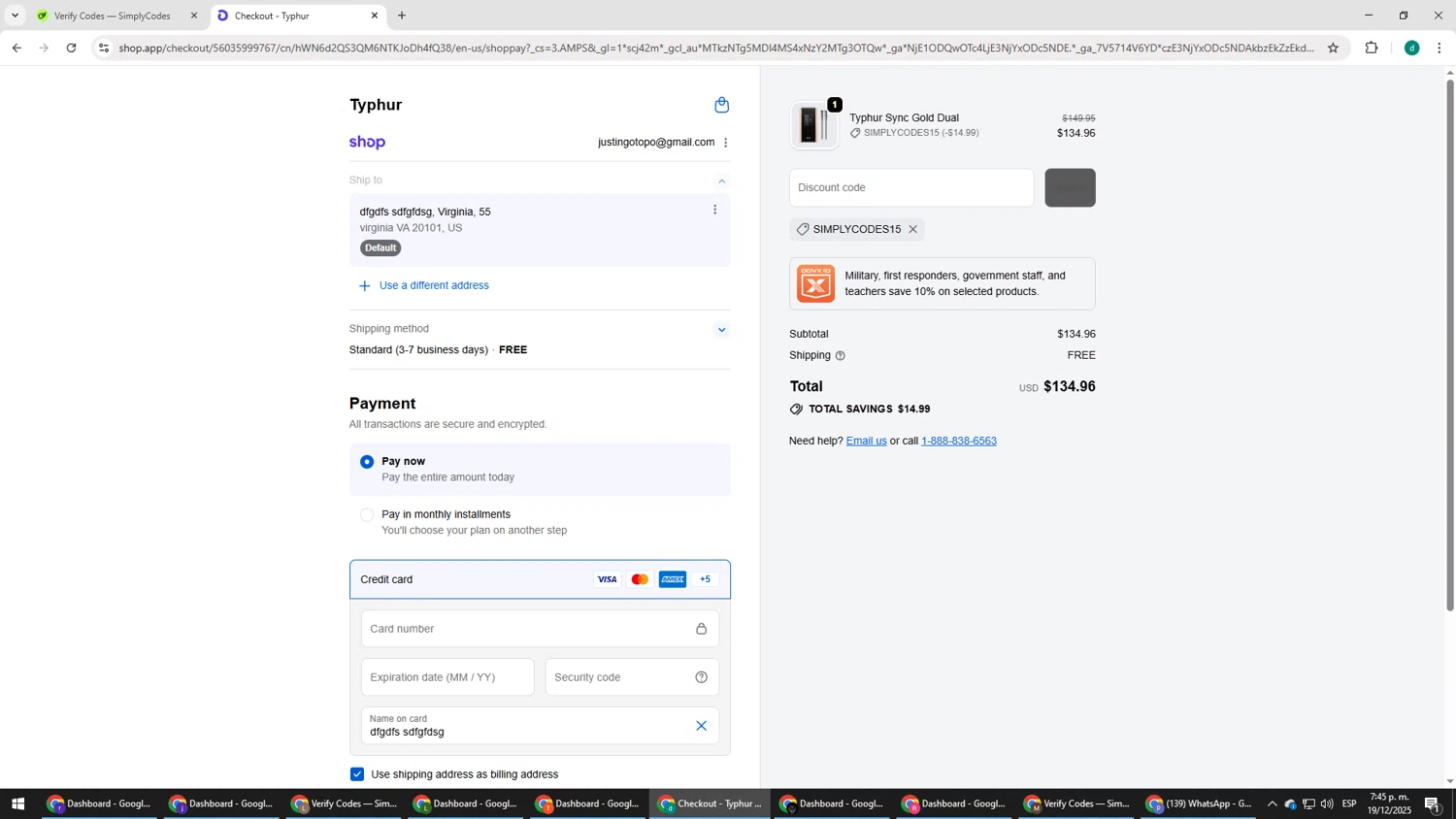Open the GovX ID discount banner
The image size is (1456, 819).
tap(942, 283)
